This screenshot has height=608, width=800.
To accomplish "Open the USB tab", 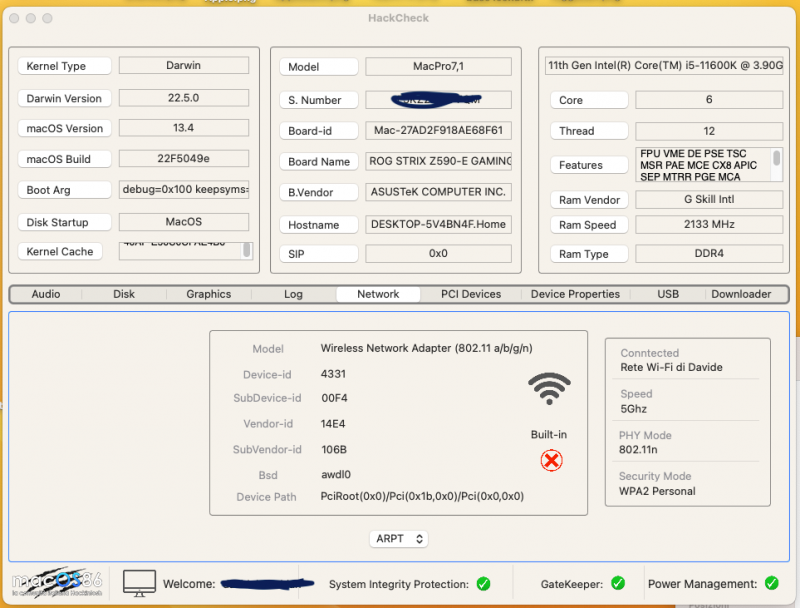I will point(668,294).
